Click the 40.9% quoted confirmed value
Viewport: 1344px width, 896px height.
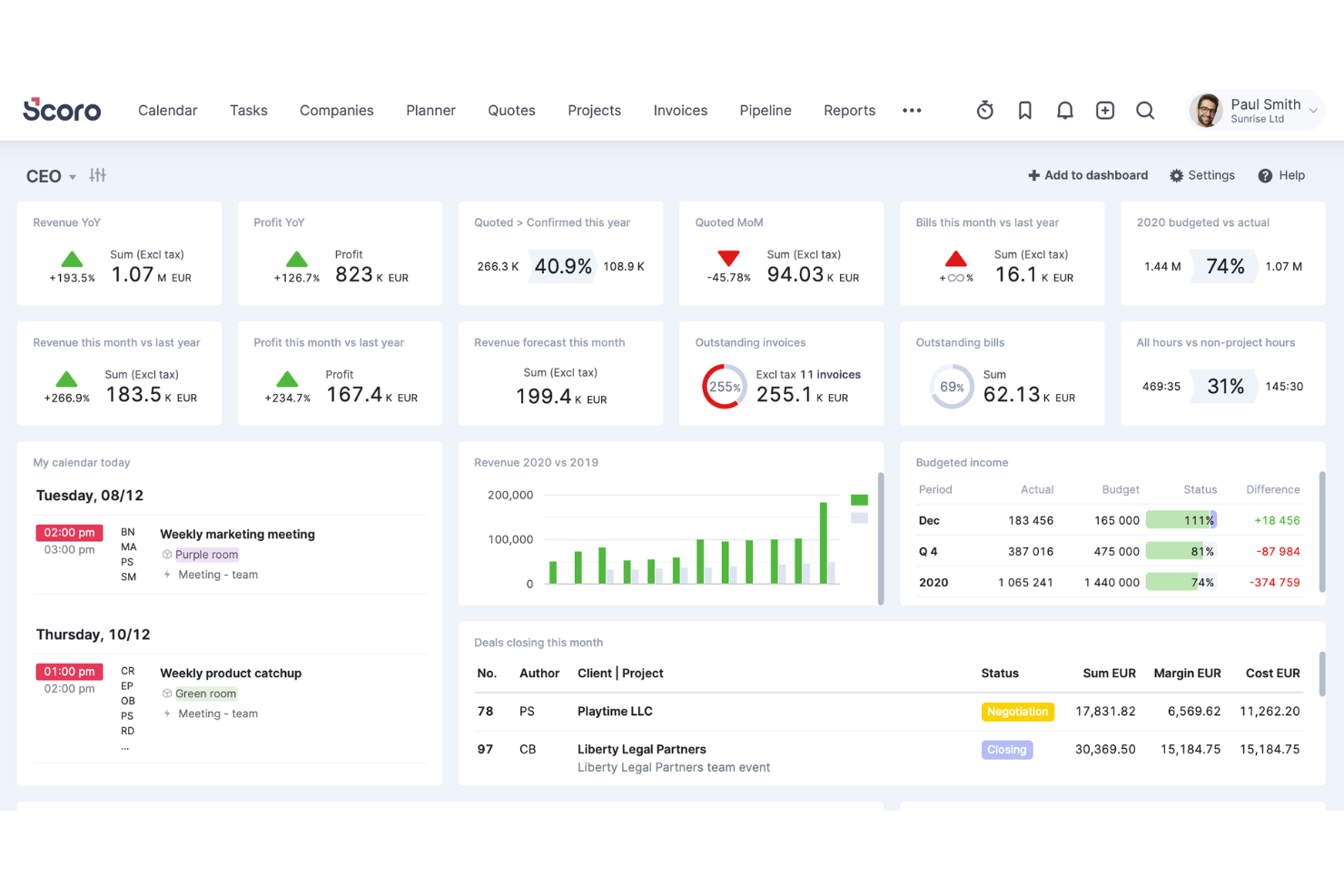click(x=563, y=266)
